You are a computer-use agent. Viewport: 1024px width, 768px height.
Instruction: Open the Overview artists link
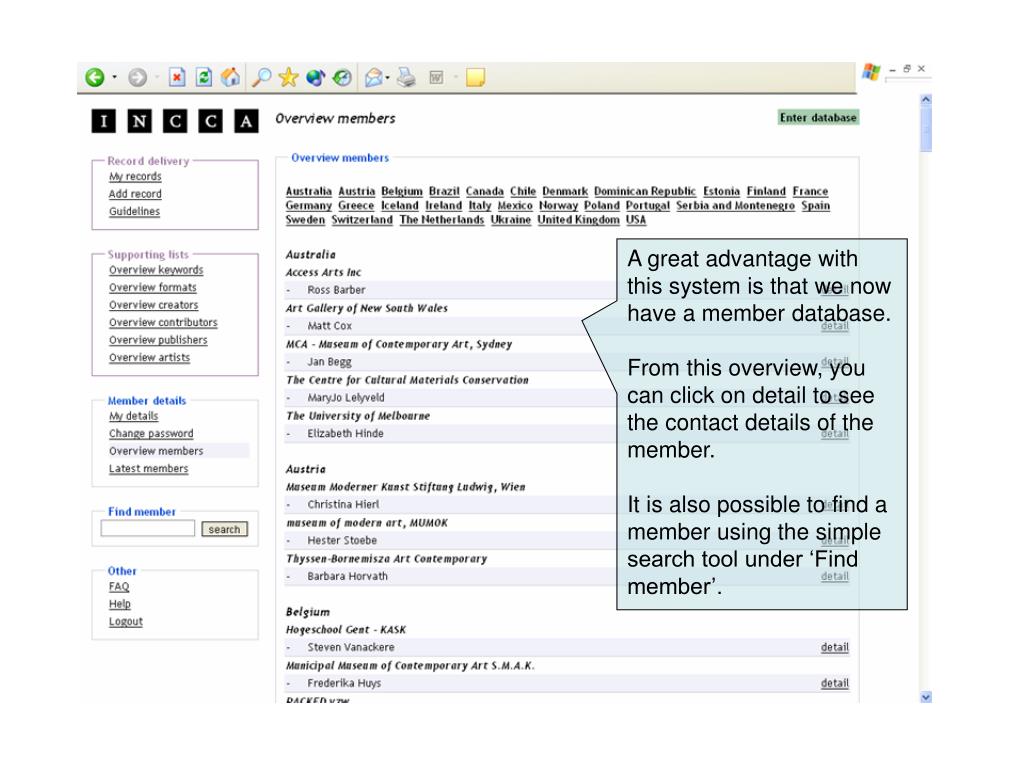150,358
